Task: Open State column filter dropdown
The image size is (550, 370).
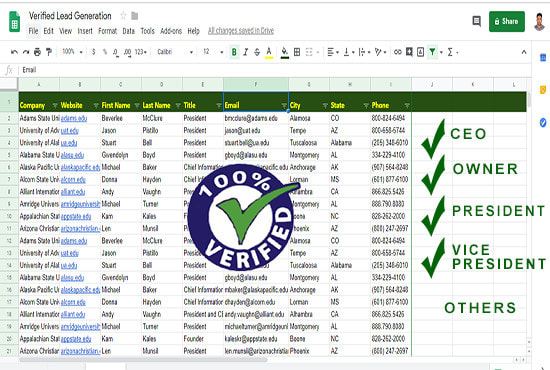Action: 366,106
